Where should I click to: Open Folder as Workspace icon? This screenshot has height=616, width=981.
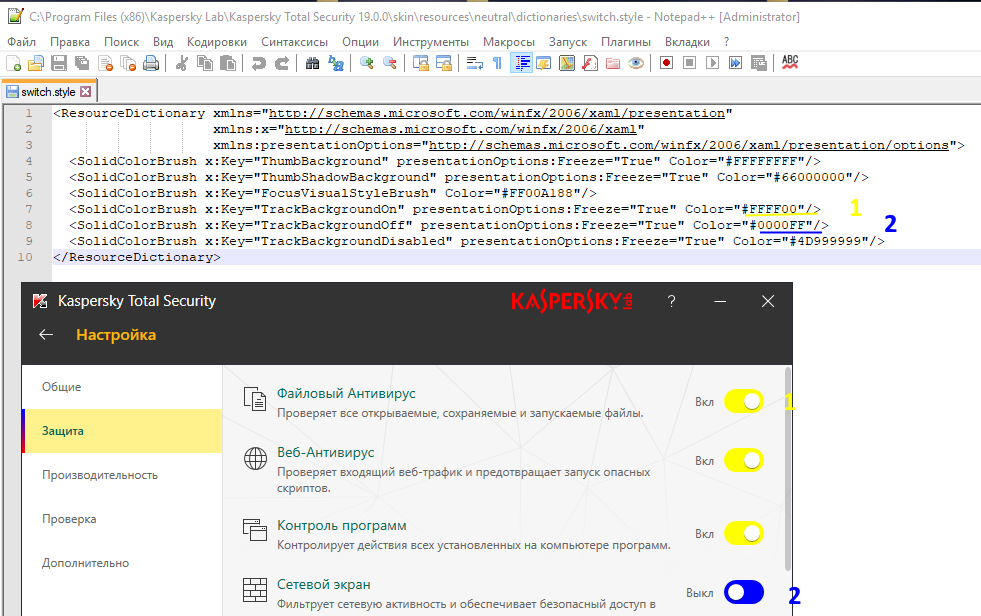point(613,63)
